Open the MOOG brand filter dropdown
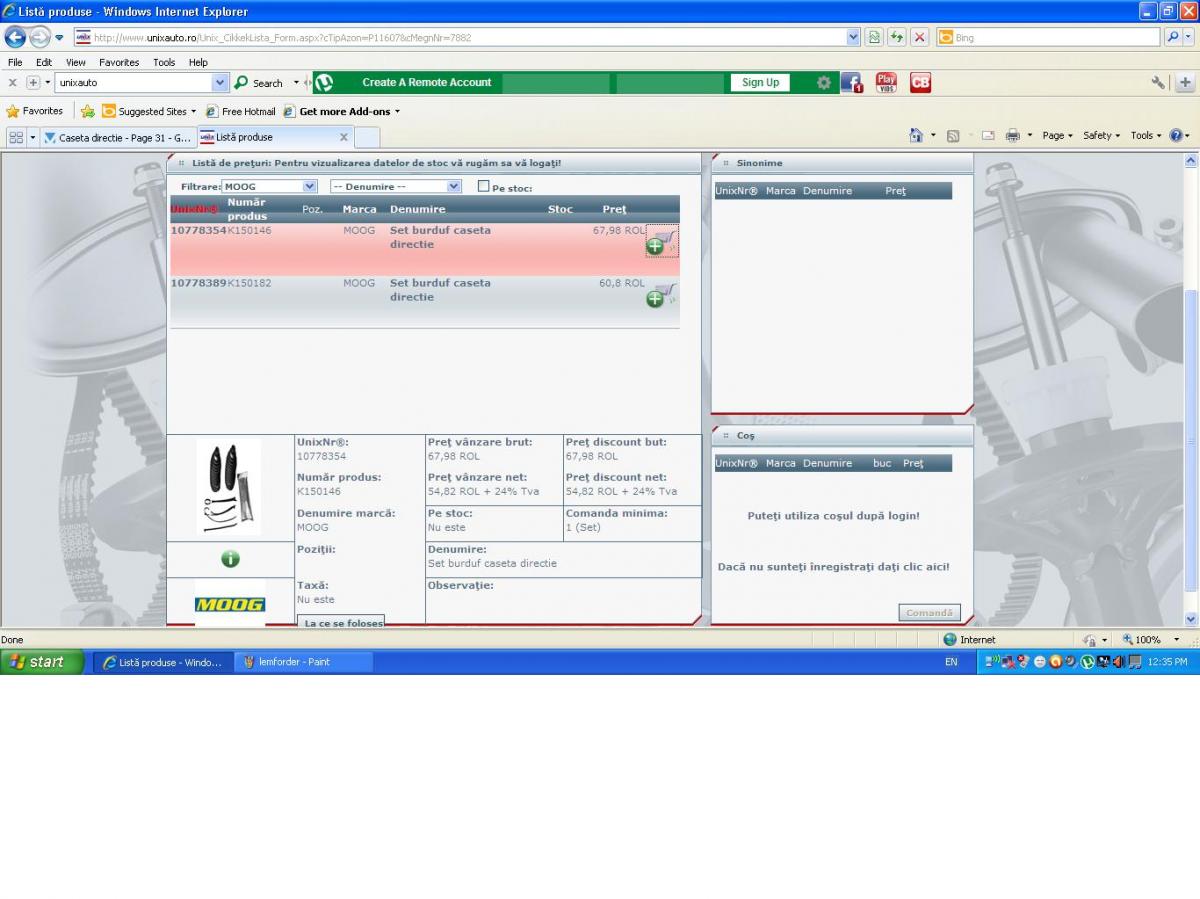 309,187
